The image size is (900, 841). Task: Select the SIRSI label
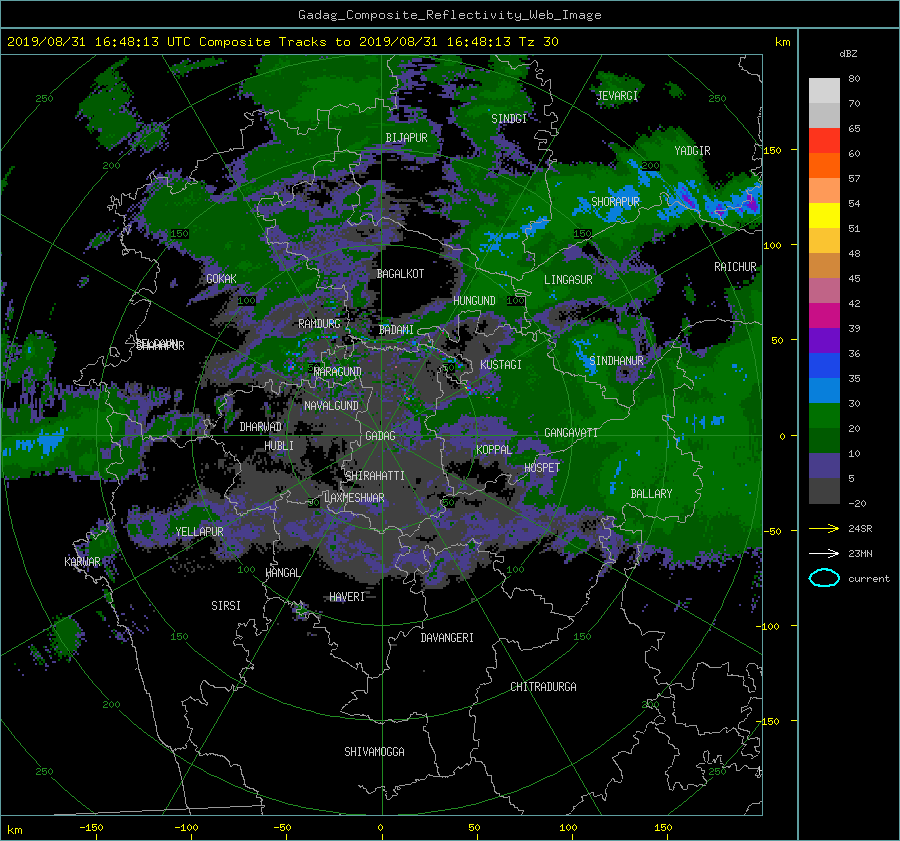226,606
